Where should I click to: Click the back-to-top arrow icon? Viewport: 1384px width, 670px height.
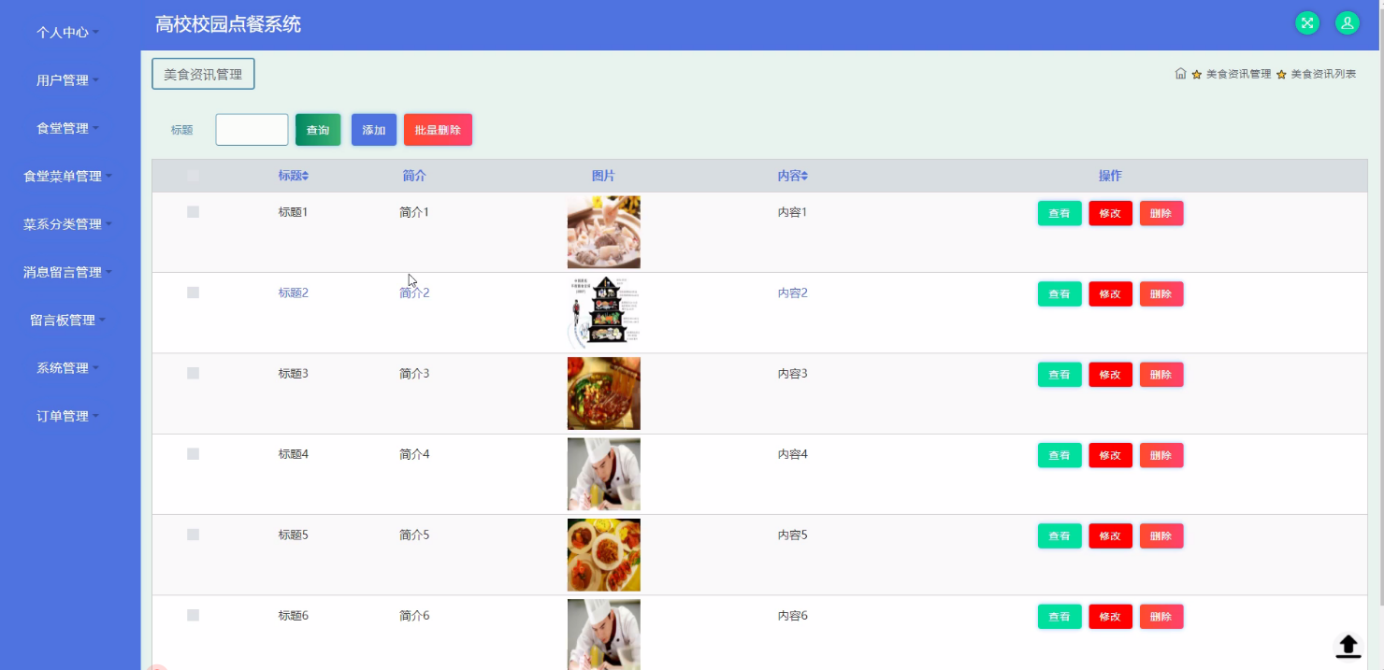tap(1348, 646)
